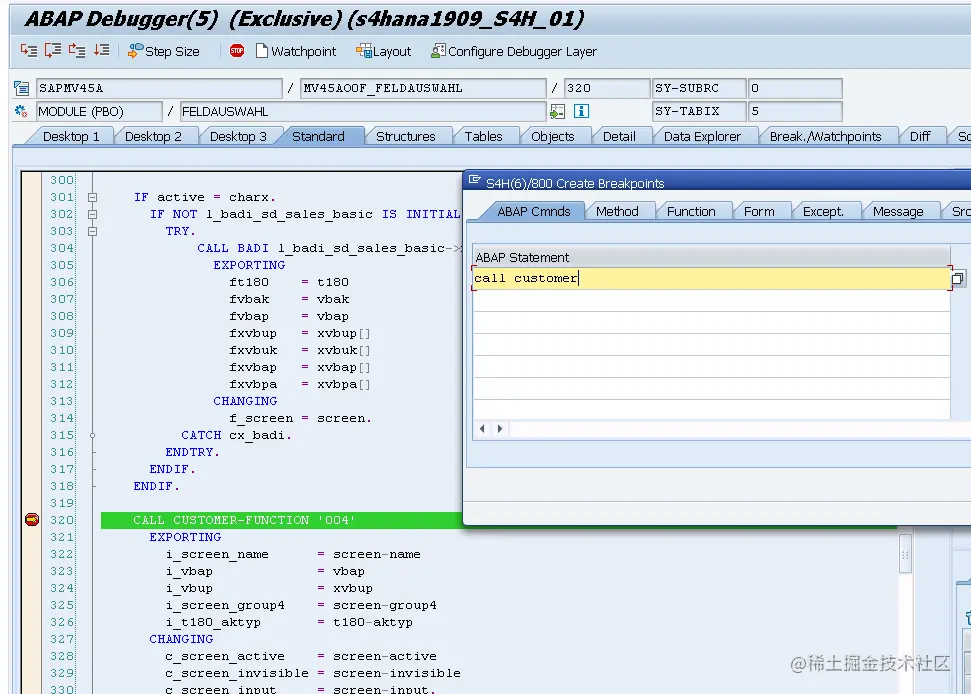The width and height of the screenshot is (971, 694).
Task: Click the Layout toolbar icon
Action: pyautogui.click(x=382, y=51)
